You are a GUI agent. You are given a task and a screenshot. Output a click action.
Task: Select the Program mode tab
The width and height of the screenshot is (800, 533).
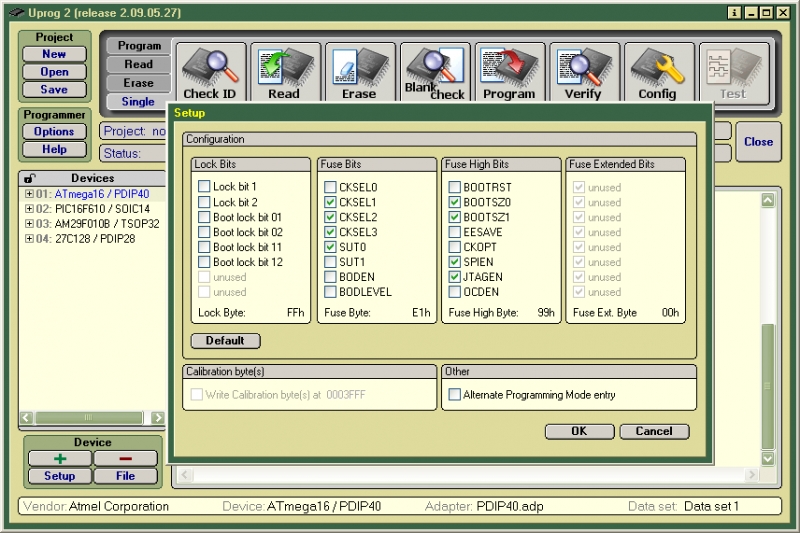point(139,45)
